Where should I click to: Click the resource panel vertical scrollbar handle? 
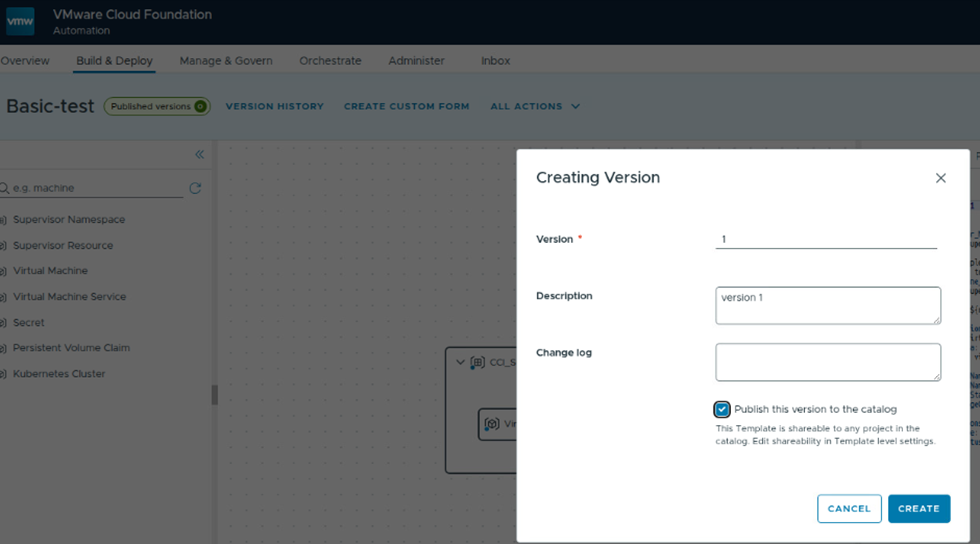click(214, 395)
